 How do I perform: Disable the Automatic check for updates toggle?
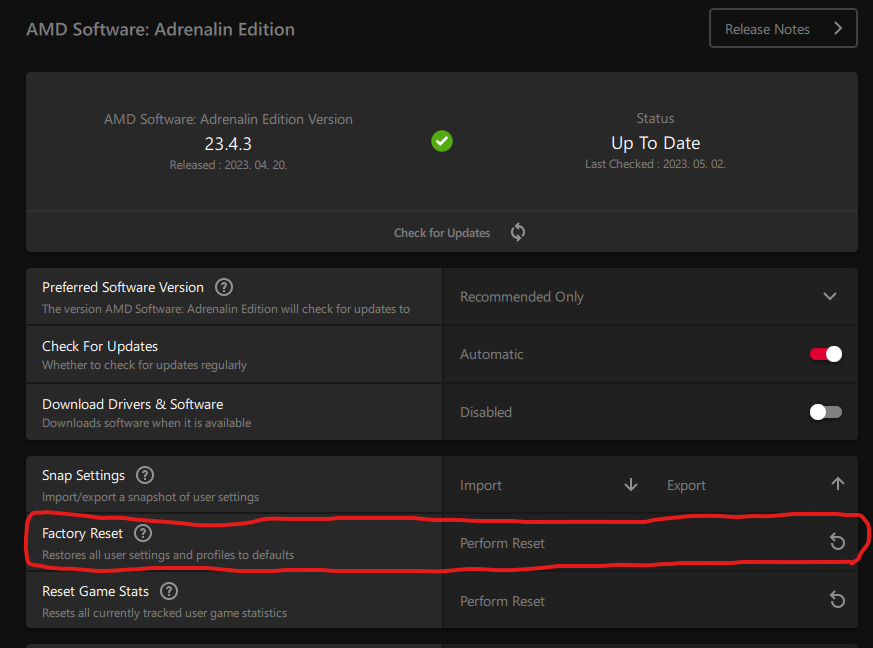pyautogui.click(x=826, y=354)
